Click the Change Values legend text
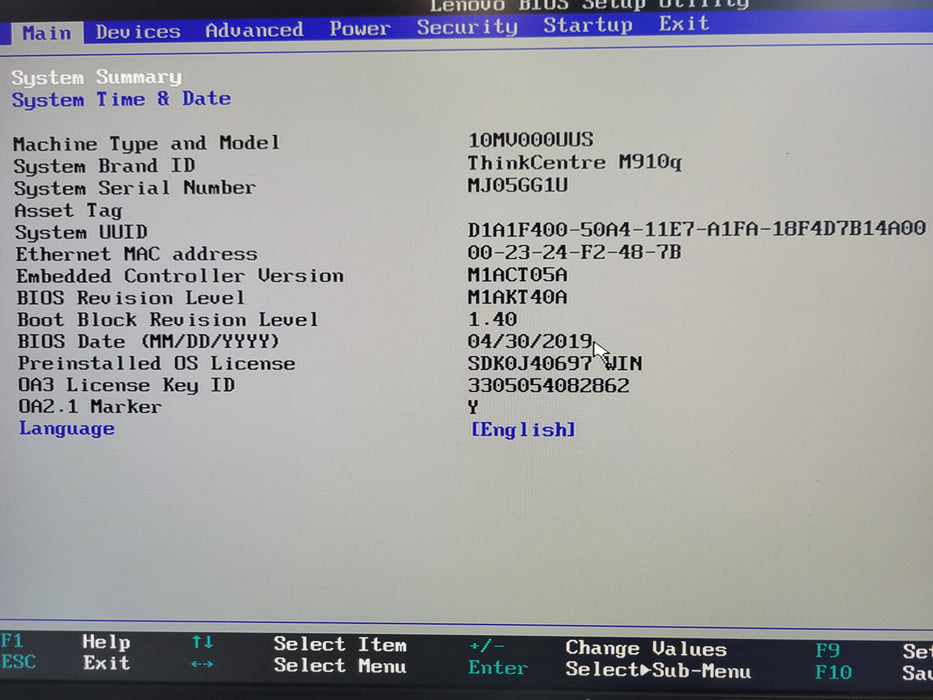This screenshot has width=933, height=700. coord(646,649)
